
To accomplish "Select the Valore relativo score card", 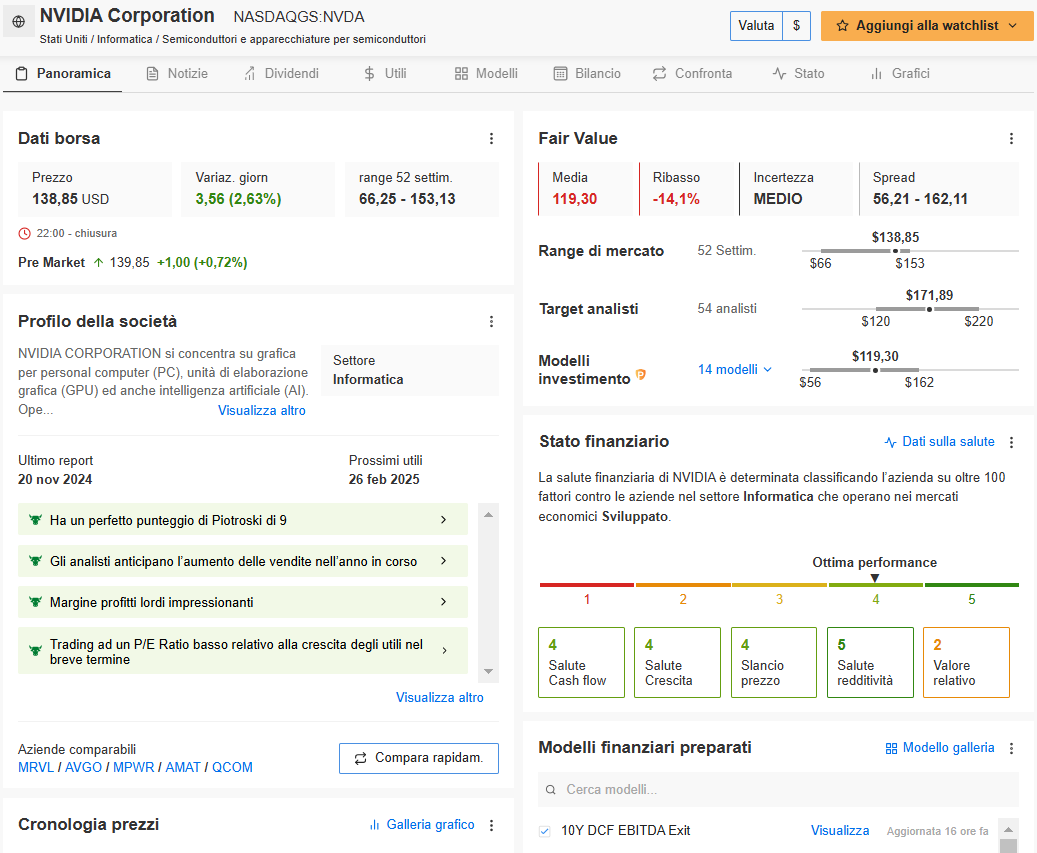I will tap(966, 663).
